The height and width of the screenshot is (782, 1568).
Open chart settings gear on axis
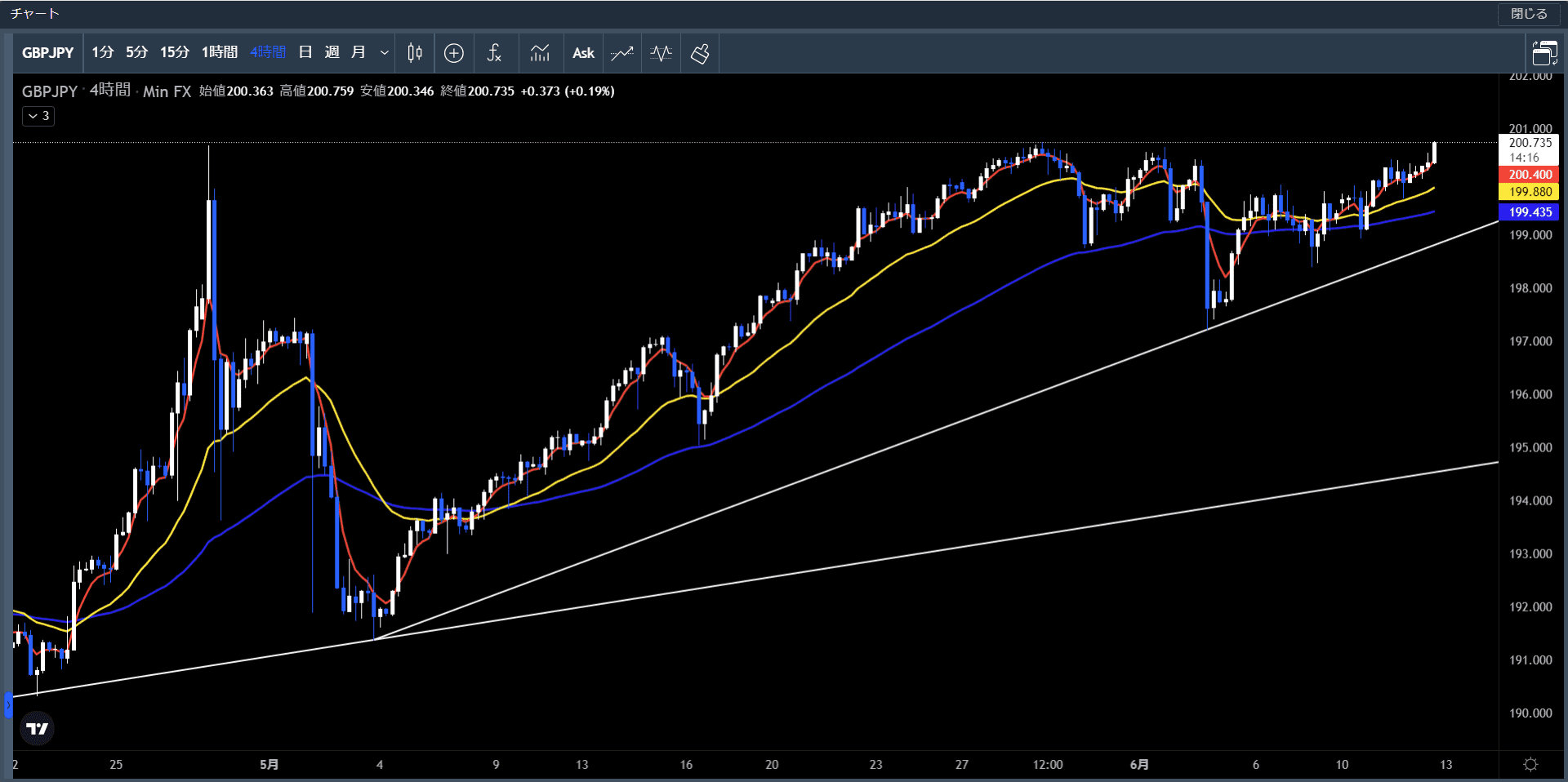pyautogui.click(x=1530, y=765)
